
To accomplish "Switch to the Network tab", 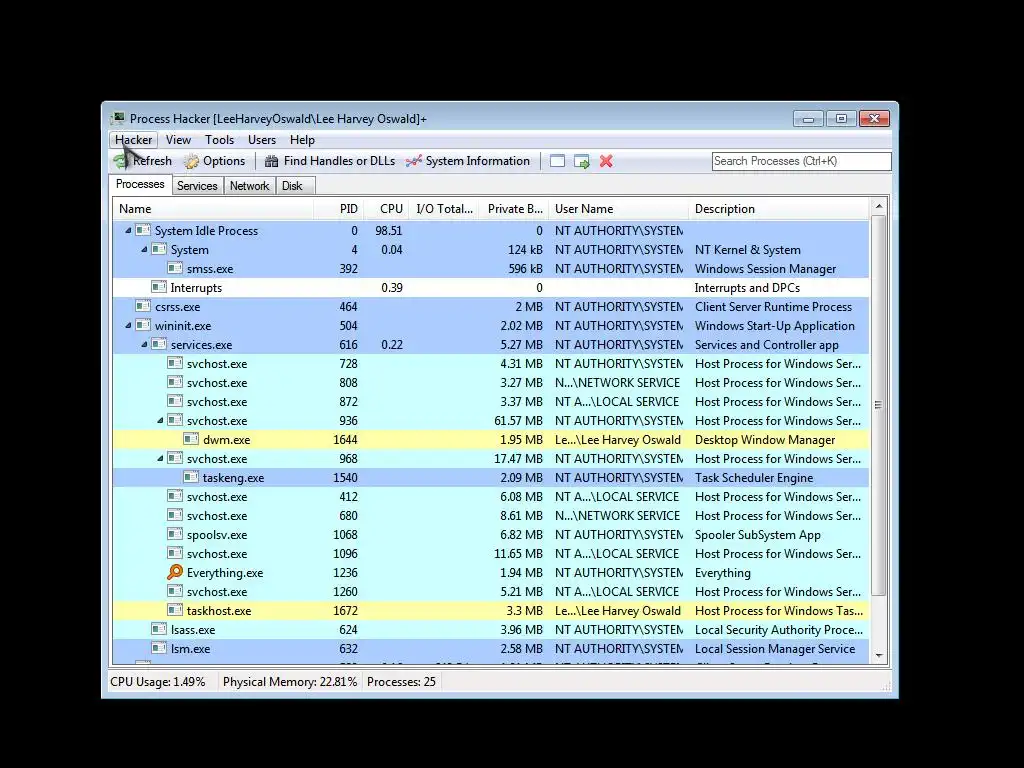I will (x=249, y=186).
